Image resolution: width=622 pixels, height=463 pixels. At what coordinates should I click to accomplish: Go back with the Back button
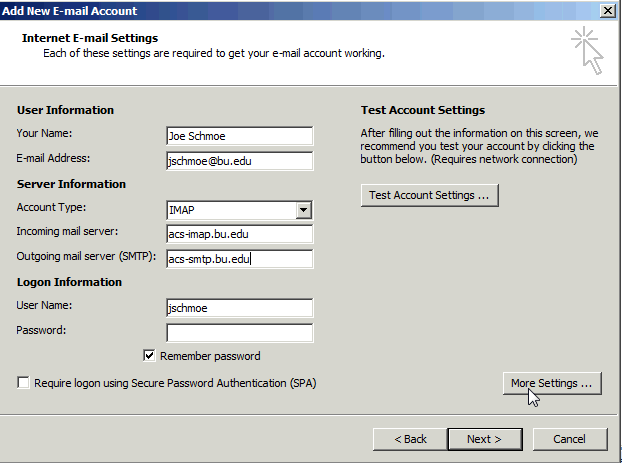410,439
